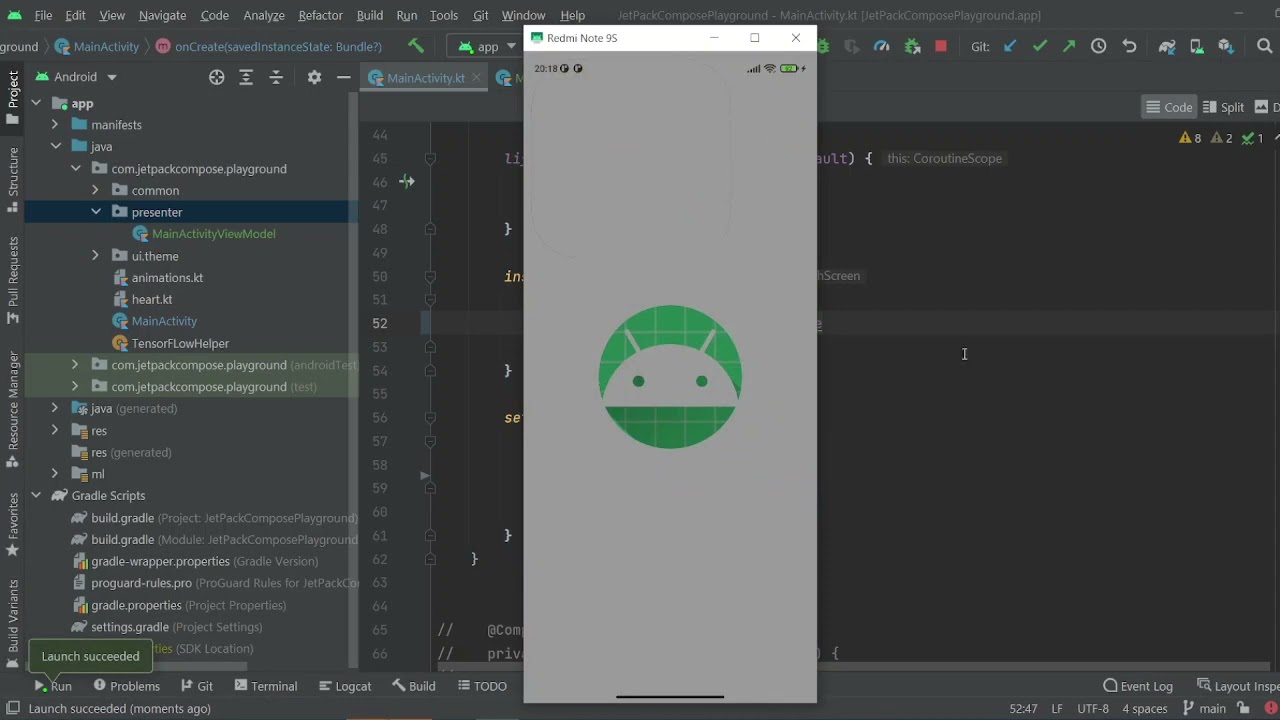
Task: Click the UTF-8 encoding selector
Action: point(1092,708)
